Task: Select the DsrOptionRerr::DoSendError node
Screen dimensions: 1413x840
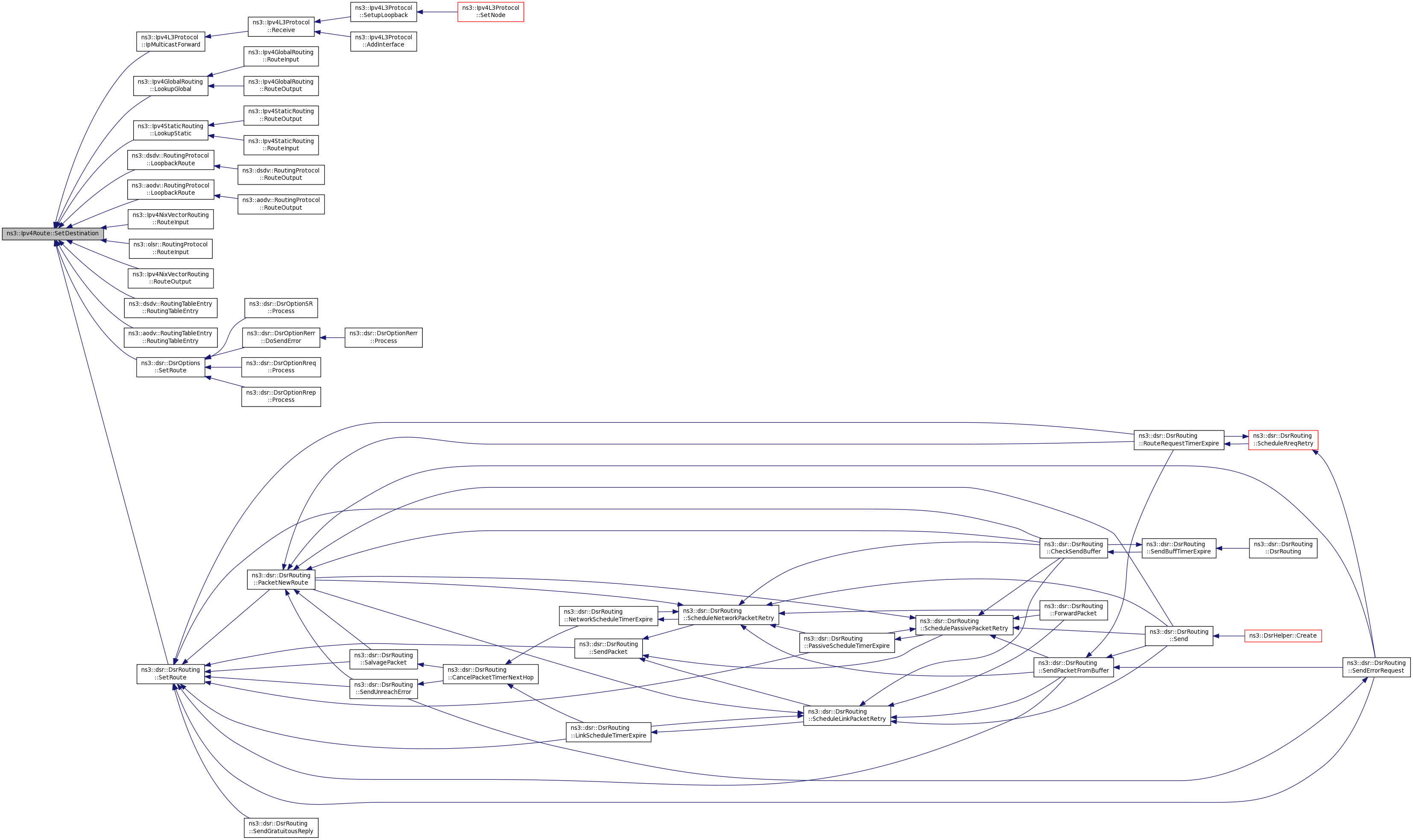Action: (281, 337)
